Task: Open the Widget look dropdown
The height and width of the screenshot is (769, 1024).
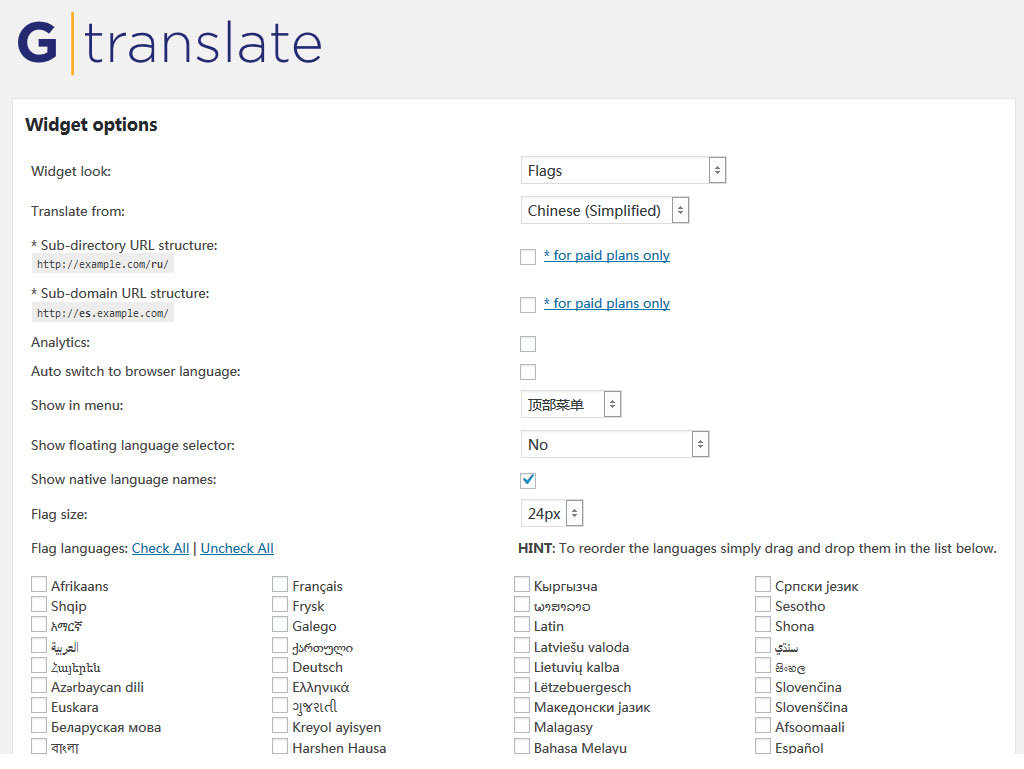Action: coord(623,170)
